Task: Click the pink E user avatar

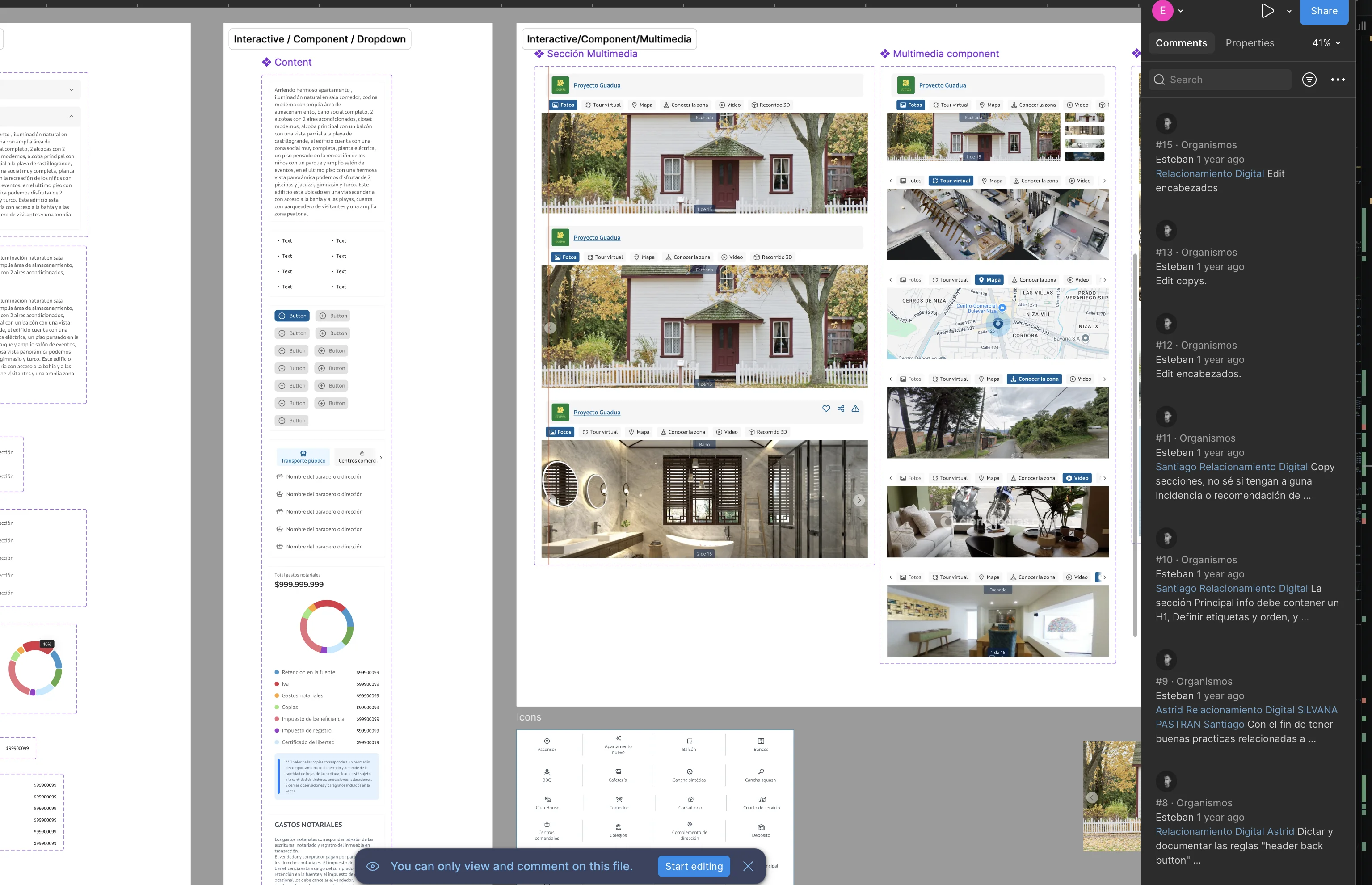Action: (1162, 11)
